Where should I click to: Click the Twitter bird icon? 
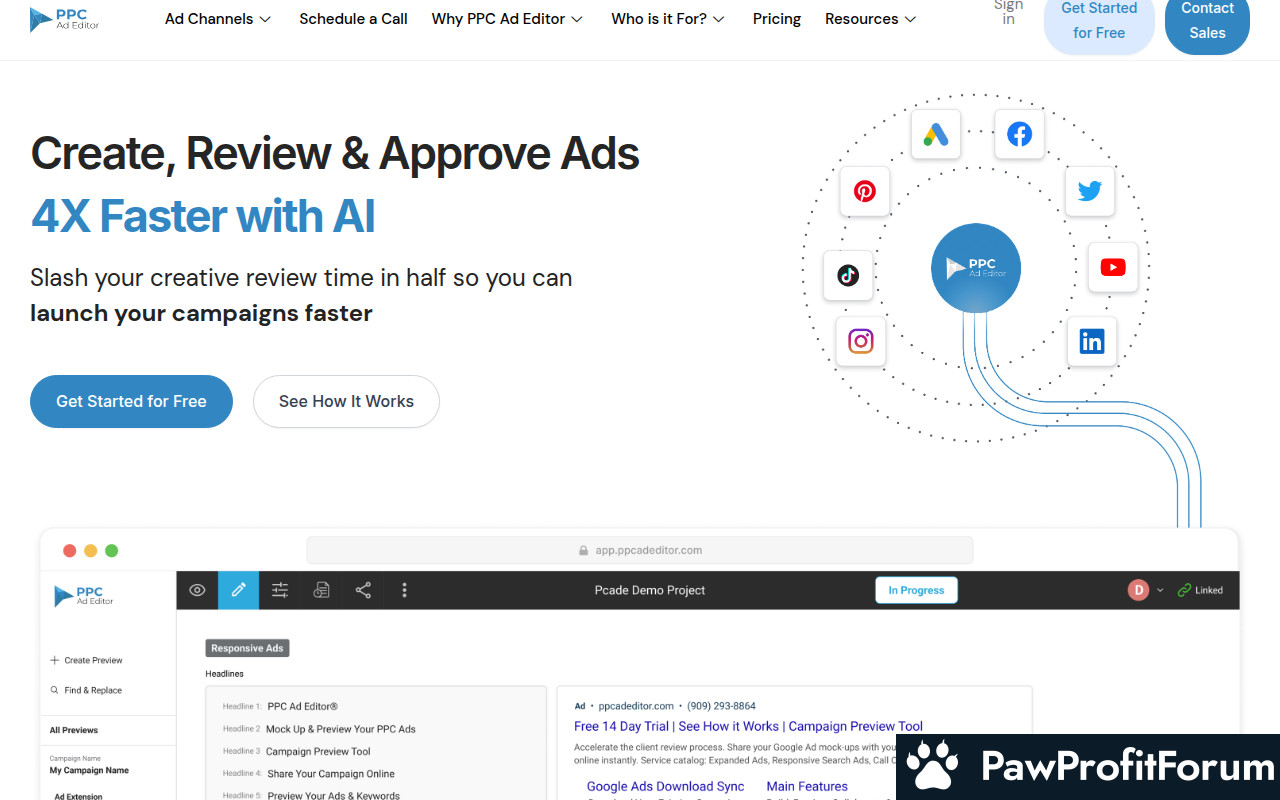tap(1089, 191)
